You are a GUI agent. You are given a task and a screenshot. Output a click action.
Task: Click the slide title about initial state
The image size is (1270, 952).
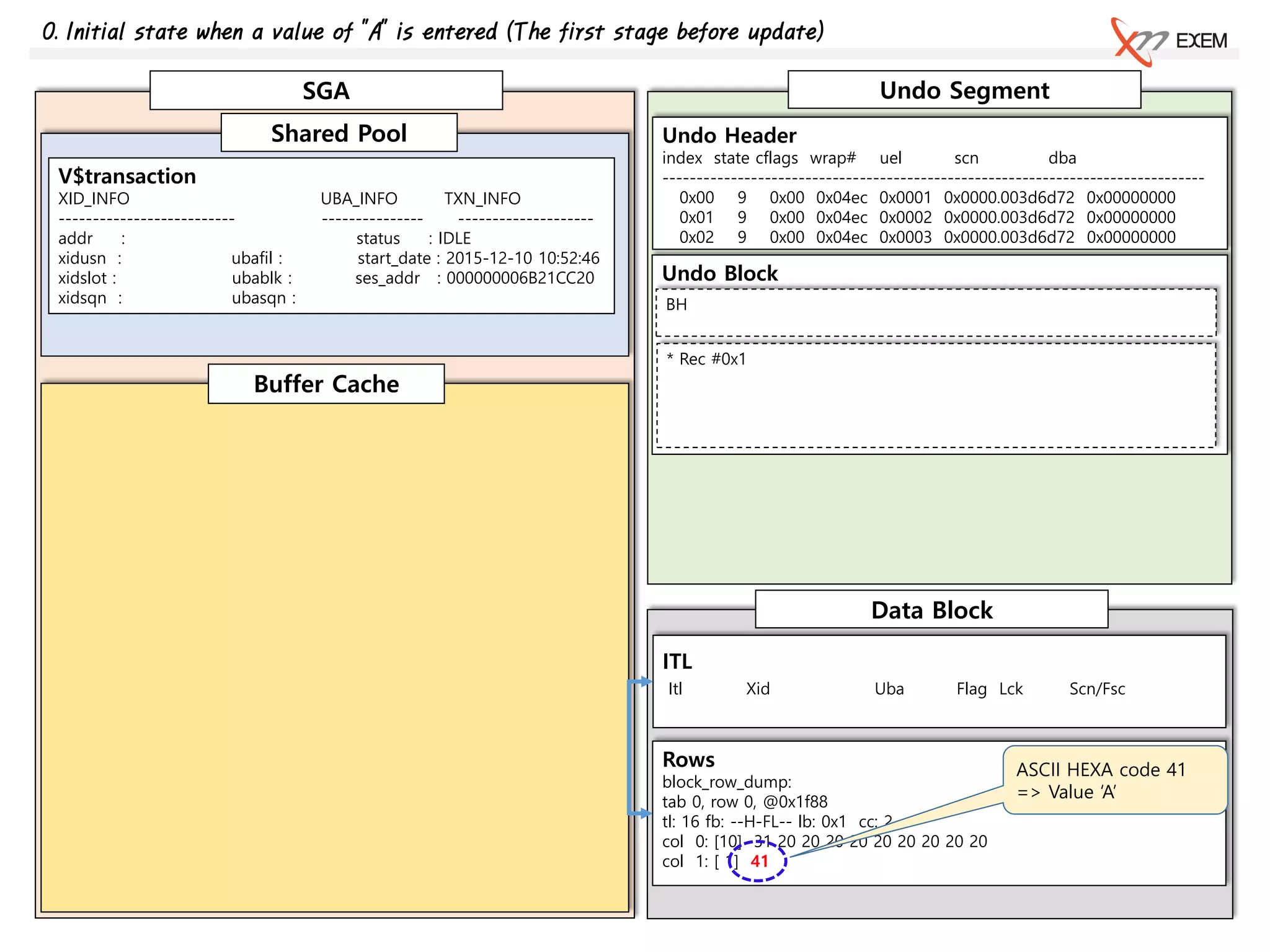tap(433, 31)
